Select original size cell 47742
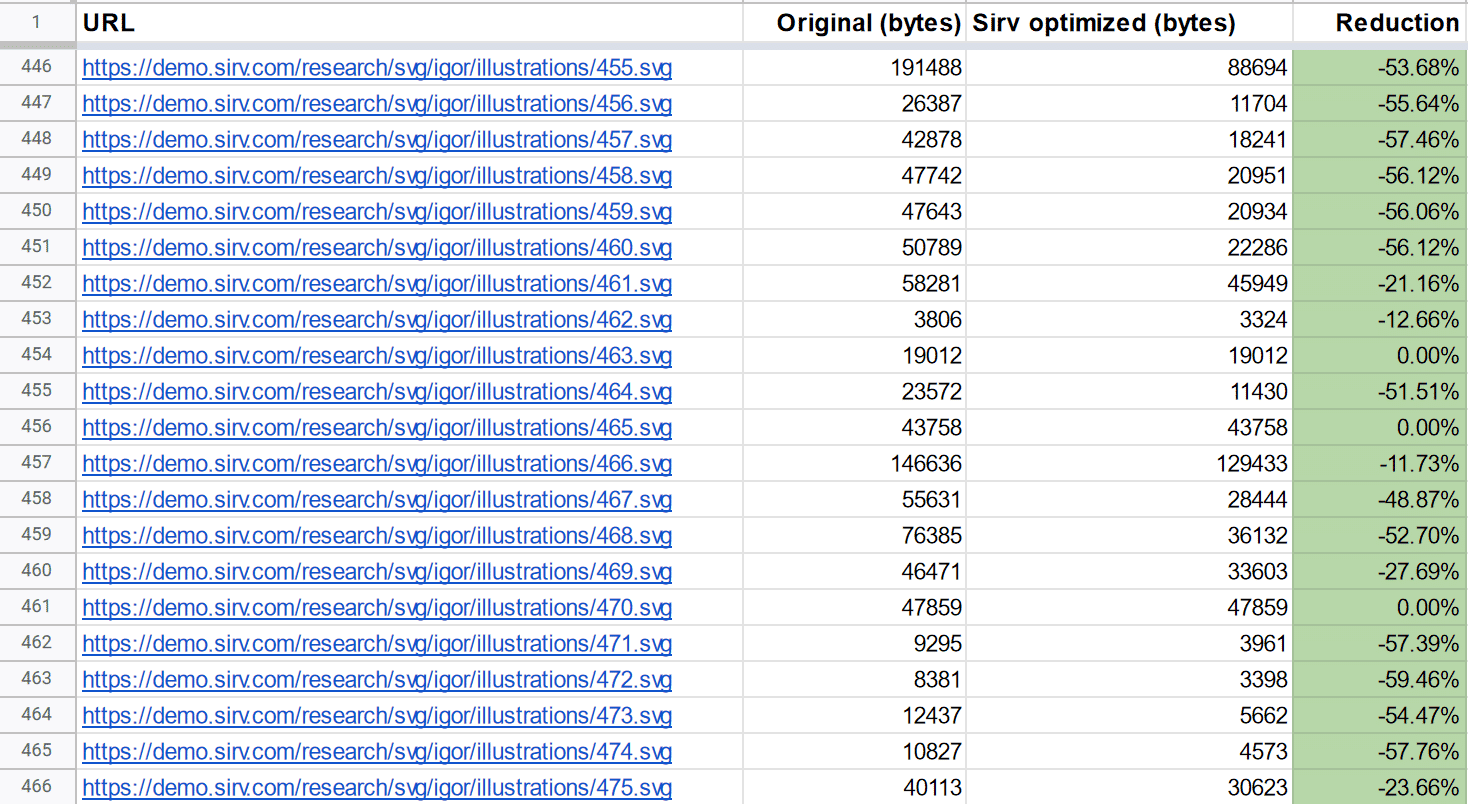The width and height of the screenshot is (1468, 804). [854, 176]
